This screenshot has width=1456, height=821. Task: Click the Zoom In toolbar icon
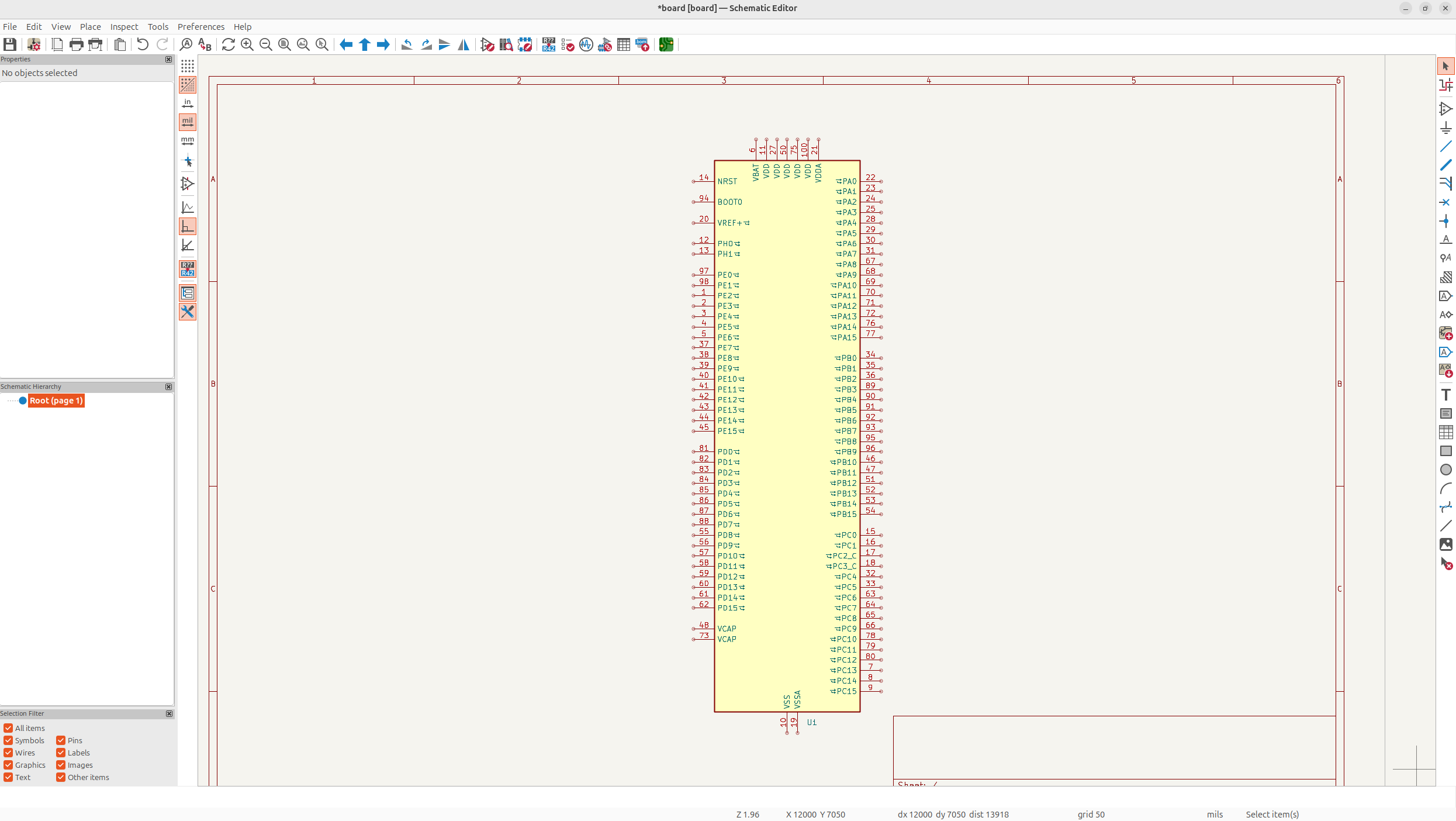[247, 44]
